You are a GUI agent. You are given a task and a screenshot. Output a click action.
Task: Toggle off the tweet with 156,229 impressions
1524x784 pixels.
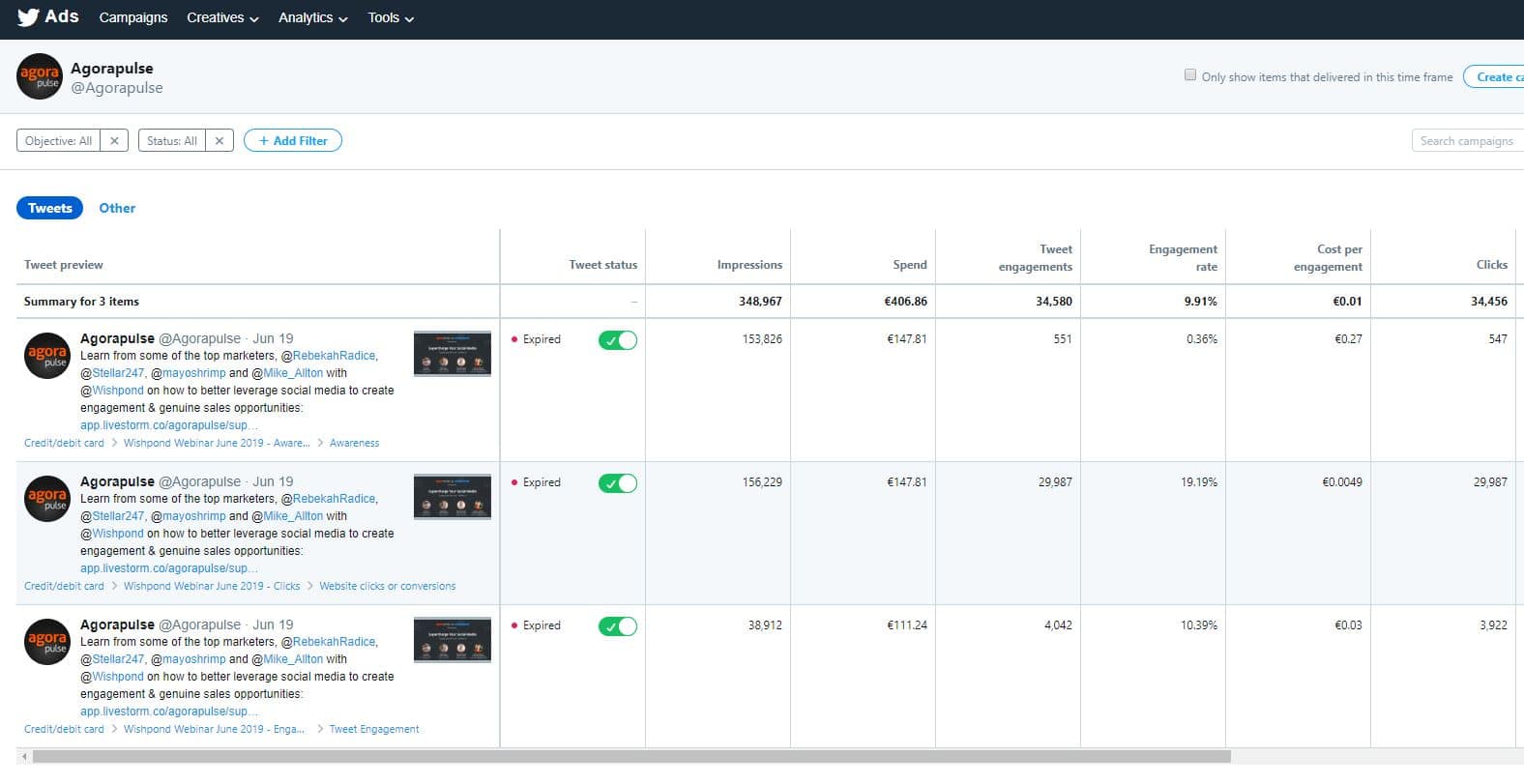pyautogui.click(x=618, y=483)
